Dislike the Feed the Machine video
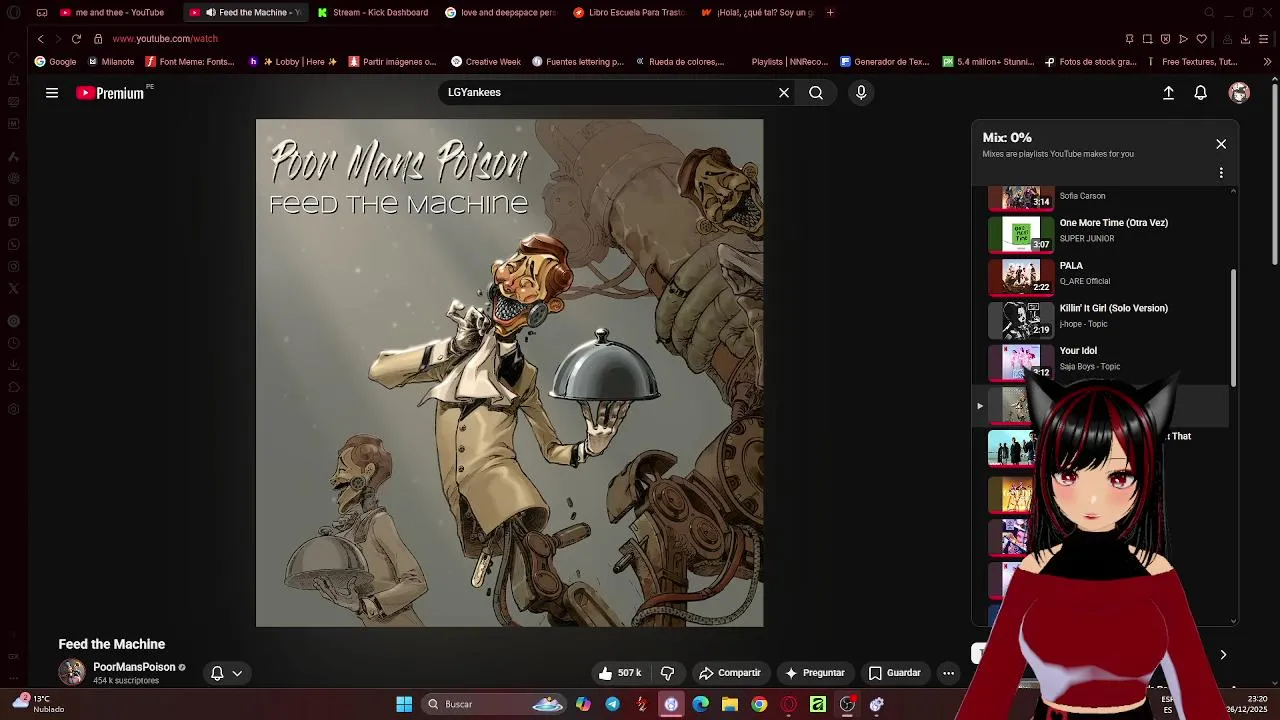This screenshot has height=720, width=1280. (x=668, y=673)
